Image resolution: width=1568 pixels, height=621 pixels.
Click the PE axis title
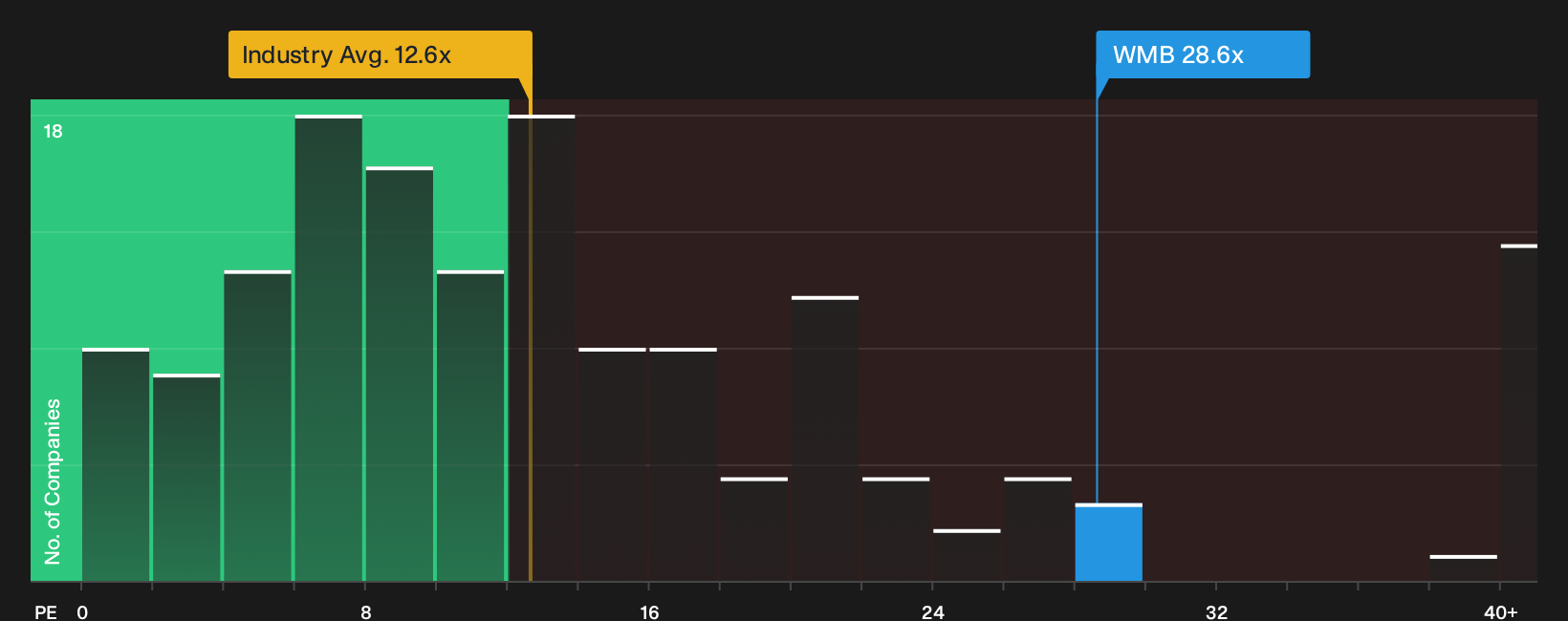tap(46, 612)
